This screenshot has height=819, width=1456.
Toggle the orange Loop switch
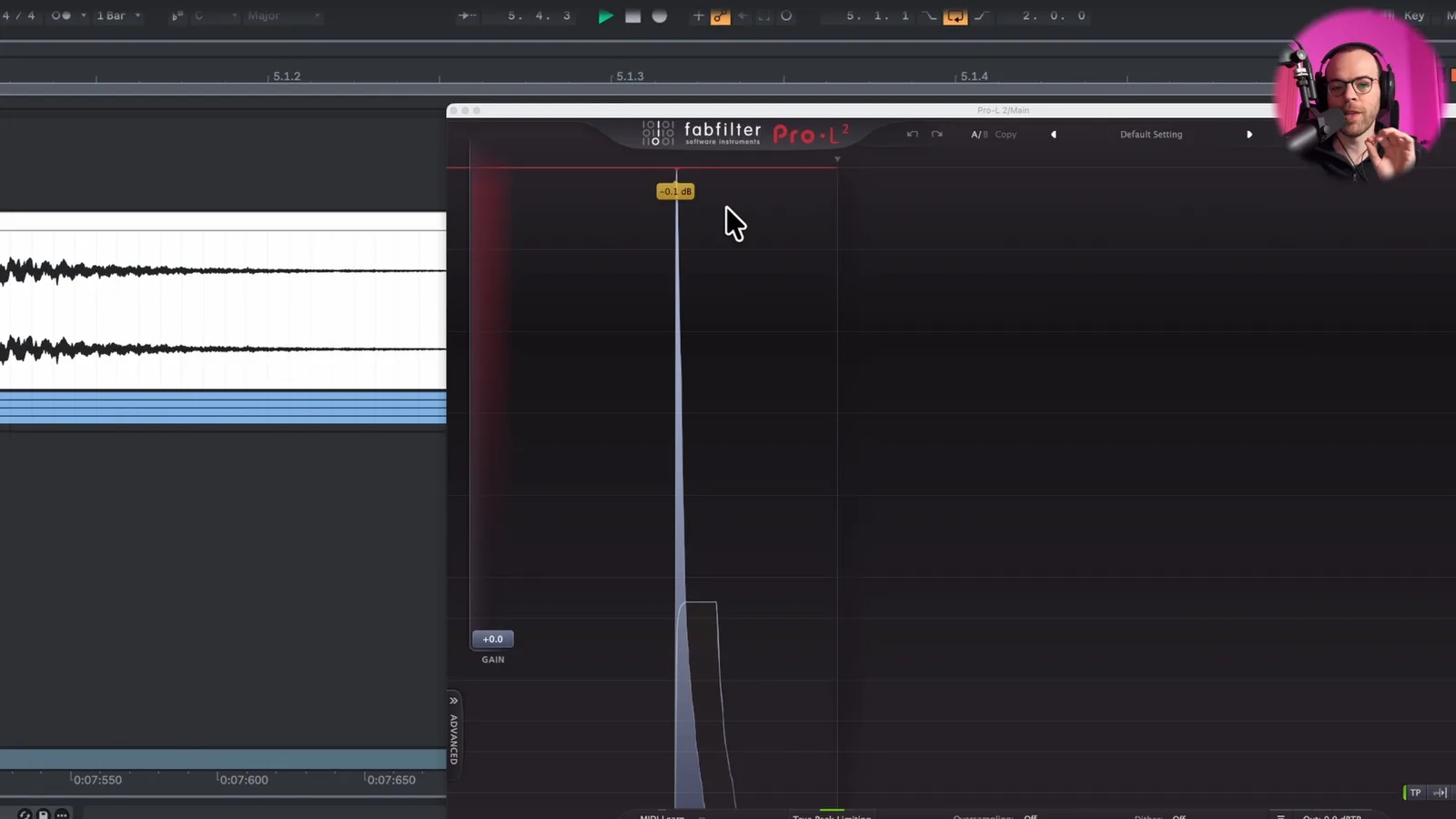(x=955, y=16)
